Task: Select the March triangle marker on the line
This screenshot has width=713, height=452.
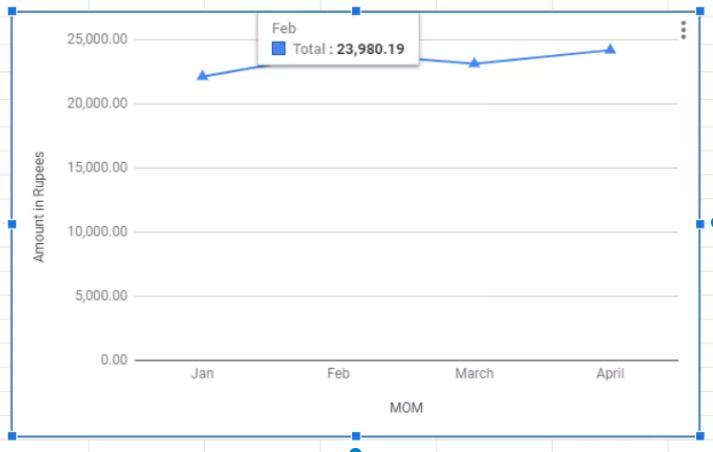Action: pyautogui.click(x=474, y=63)
